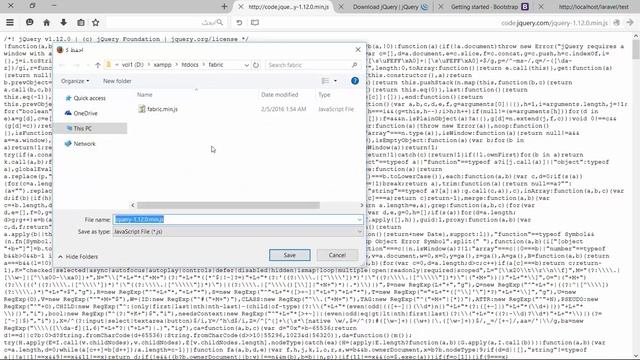
Task: Click the horizontal scrollbar in file list
Action: point(228,205)
